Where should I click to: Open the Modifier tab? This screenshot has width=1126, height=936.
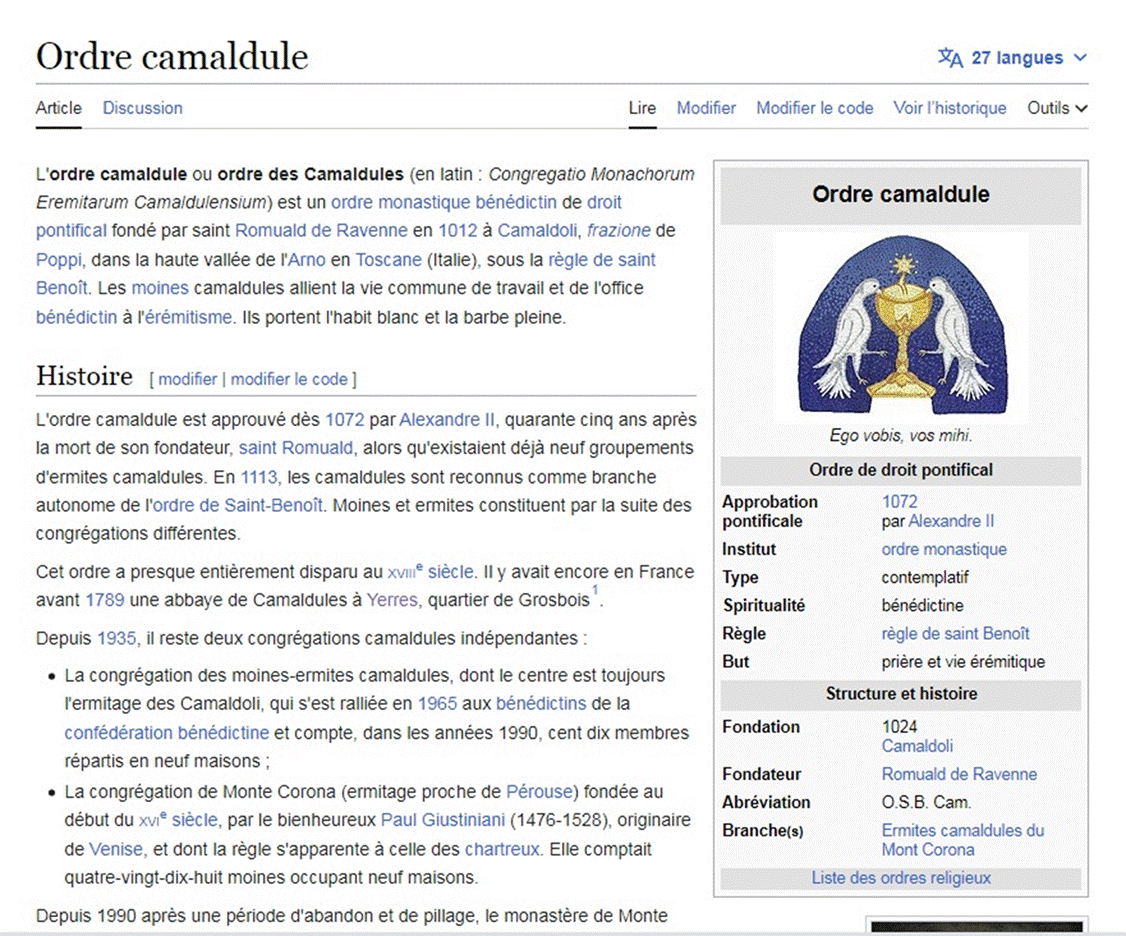coord(706,108)
